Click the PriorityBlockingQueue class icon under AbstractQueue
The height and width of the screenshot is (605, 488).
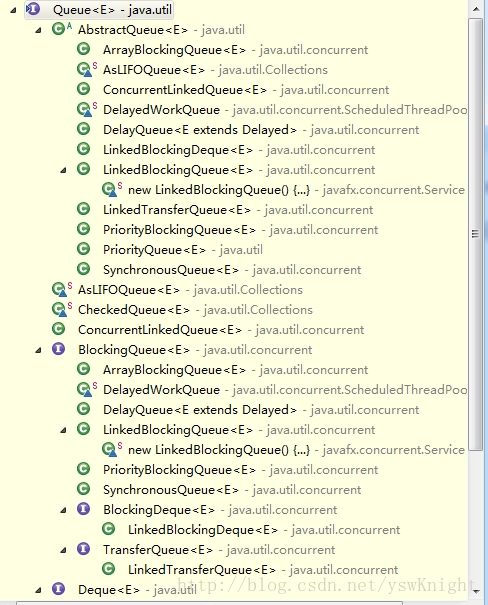[83, 229]
